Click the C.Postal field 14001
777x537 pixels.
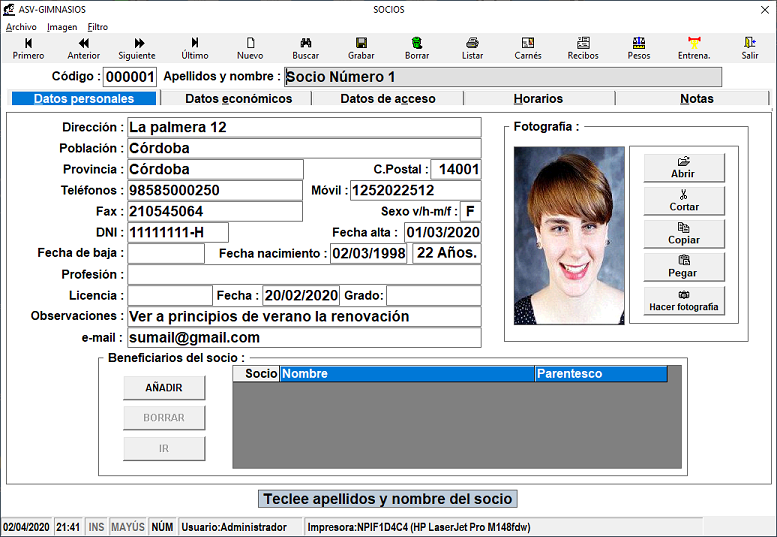pos(456,169)
